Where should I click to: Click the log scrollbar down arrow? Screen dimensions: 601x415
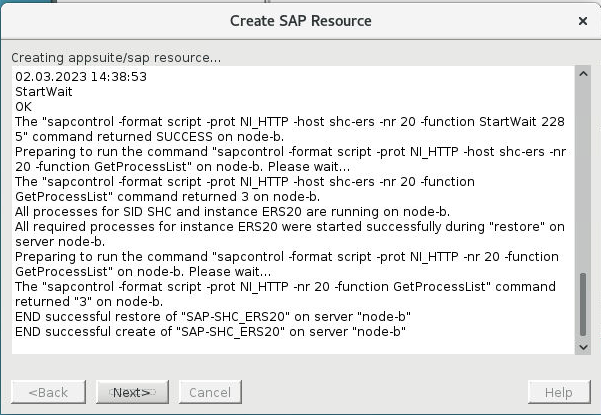click(584, 346)
